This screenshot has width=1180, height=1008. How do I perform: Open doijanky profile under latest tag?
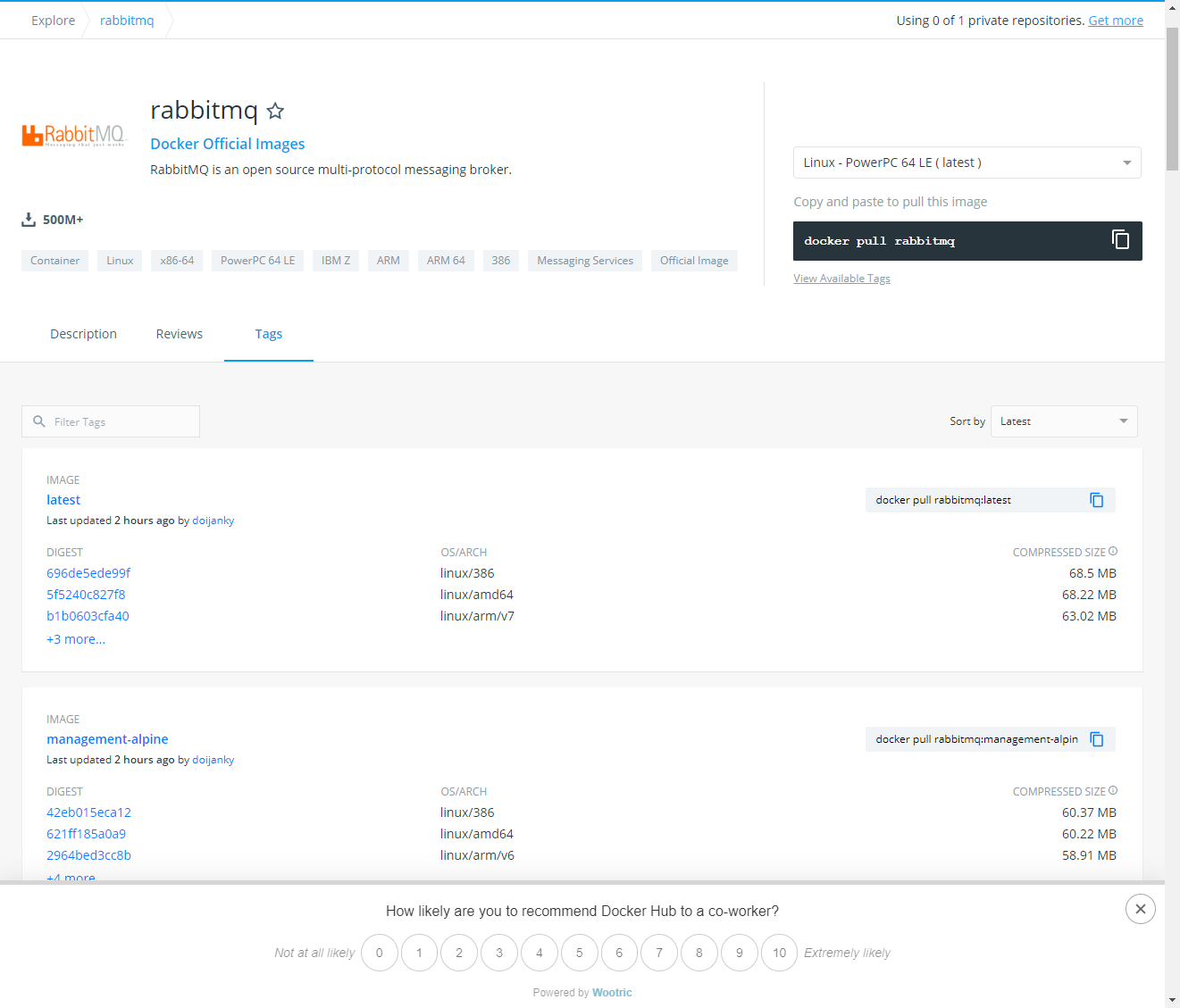(x=213, y=521)
